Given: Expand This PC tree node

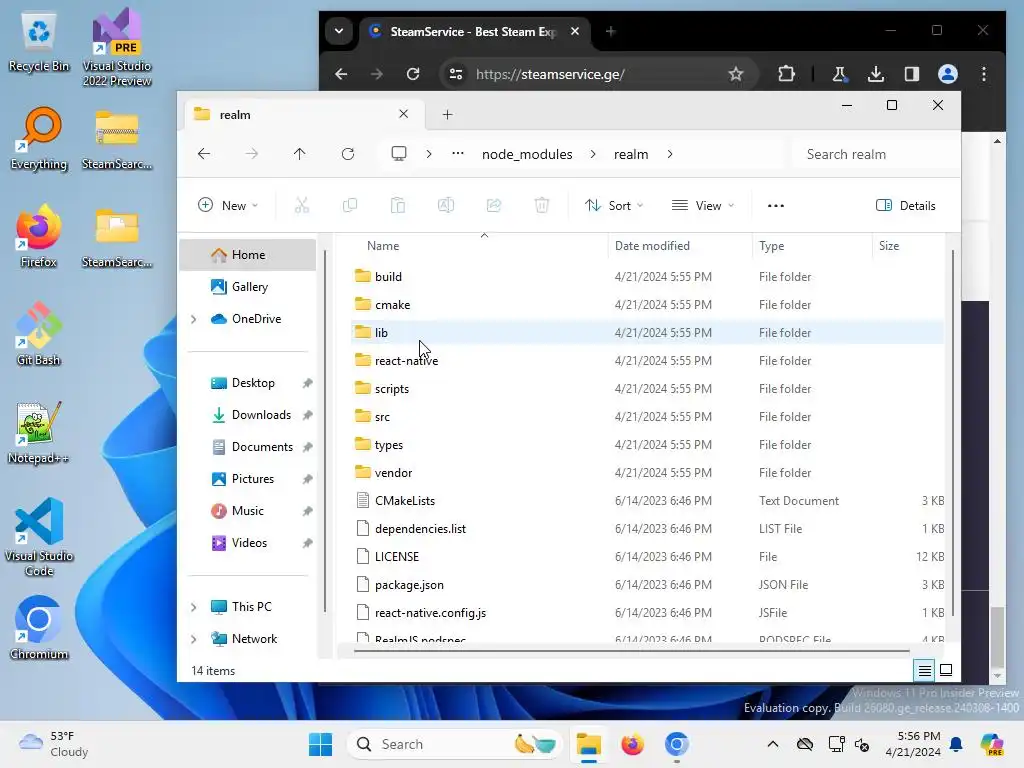Looking at the screenshot, I should tap(193, 607).
